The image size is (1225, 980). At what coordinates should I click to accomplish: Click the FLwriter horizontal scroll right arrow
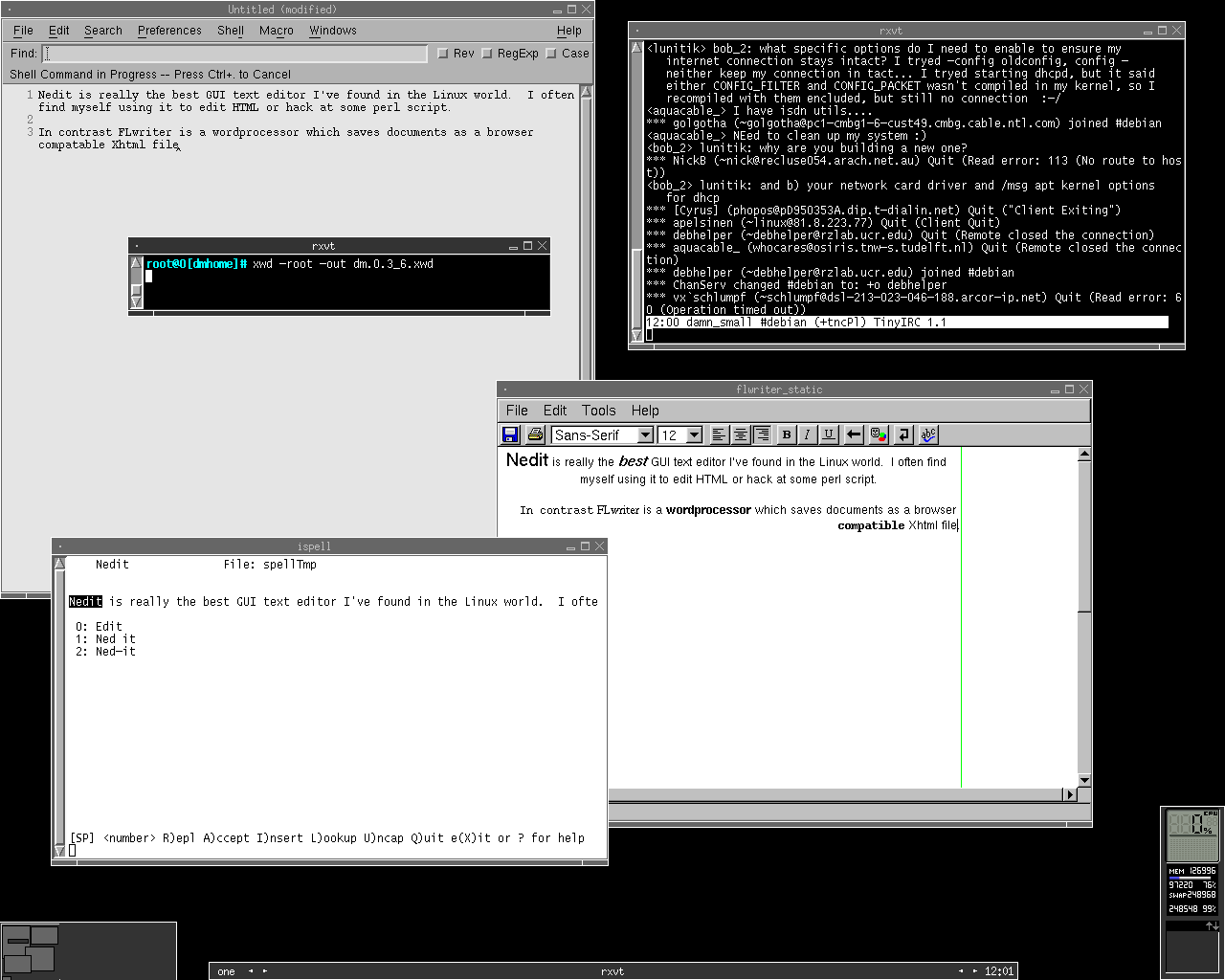[1070, 794]
